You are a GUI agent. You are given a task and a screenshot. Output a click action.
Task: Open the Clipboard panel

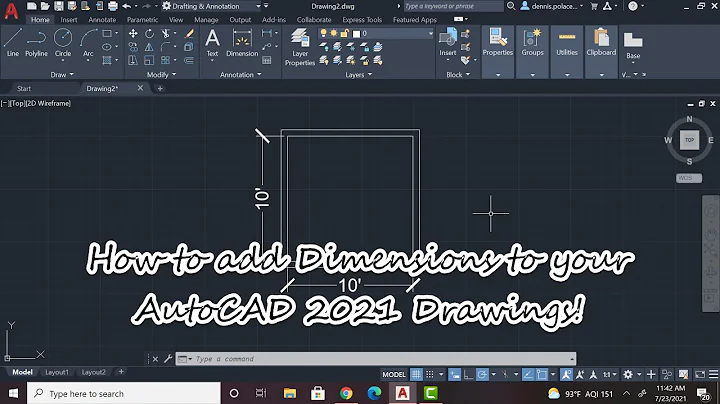[x=601, y=42]
